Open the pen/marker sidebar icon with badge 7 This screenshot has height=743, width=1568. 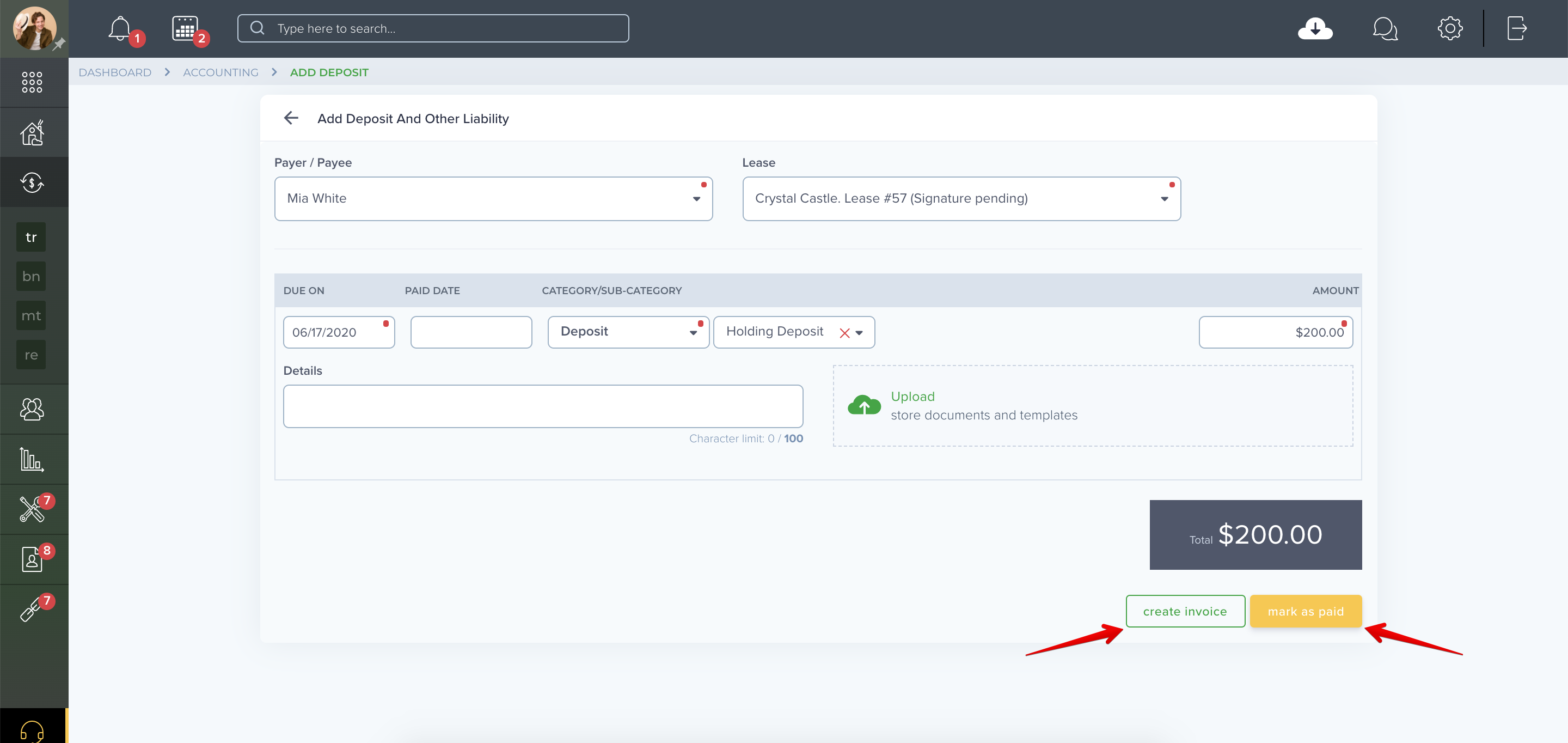click(x=32, y=609)
